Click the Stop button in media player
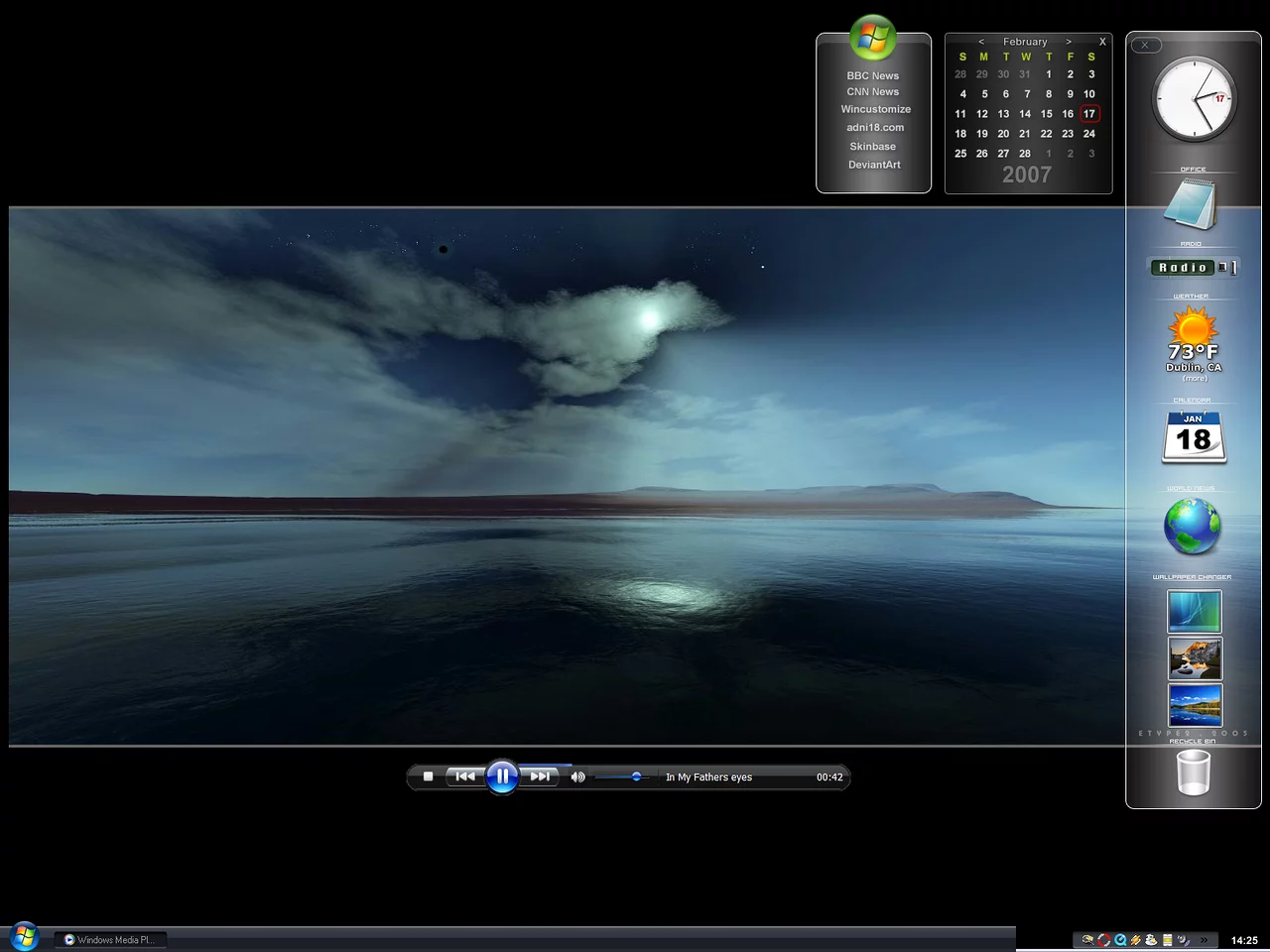The image size is (1270, 952). coord(428,776)
